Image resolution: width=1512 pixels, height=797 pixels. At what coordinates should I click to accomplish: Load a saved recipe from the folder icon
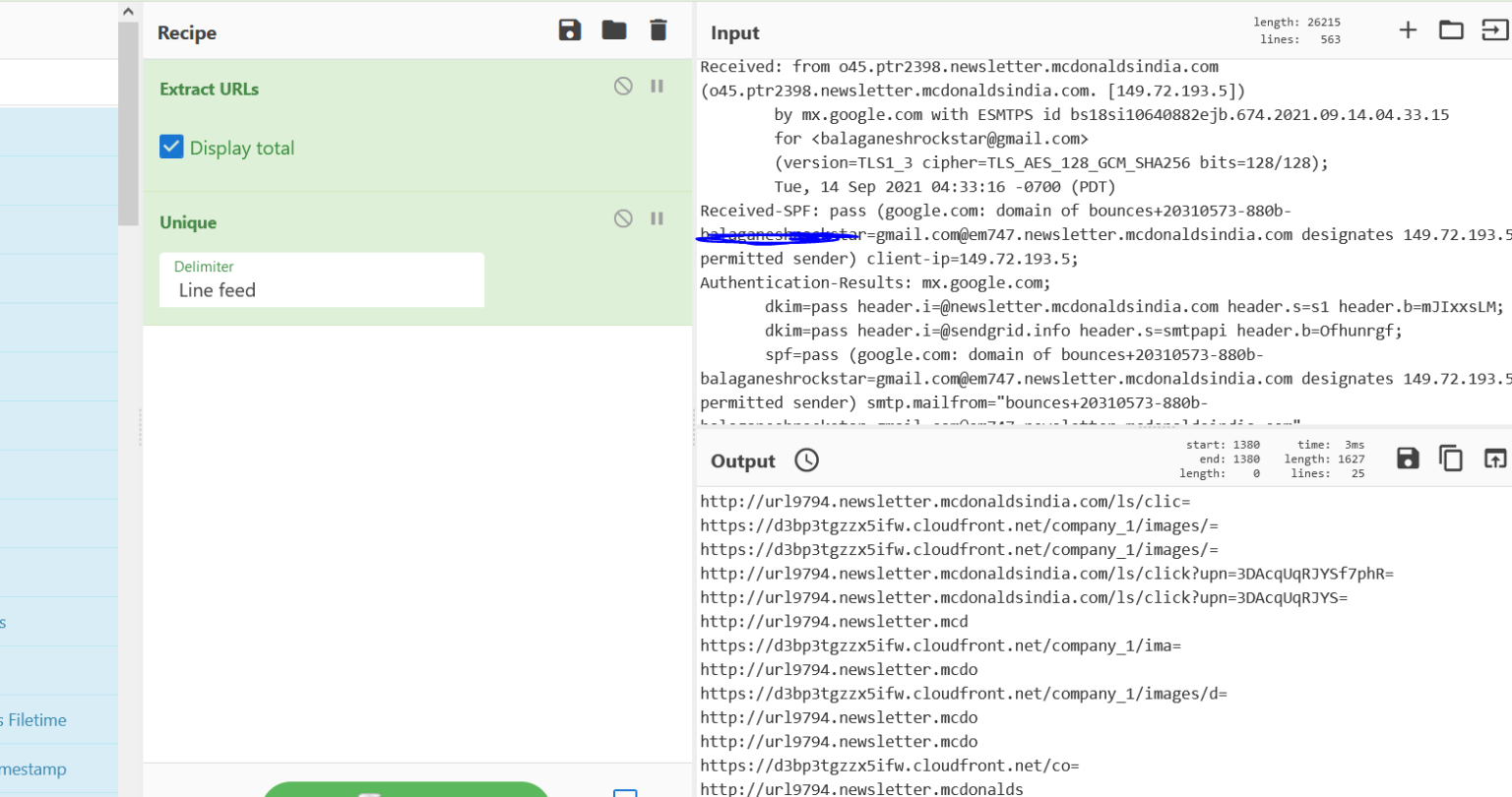click(x=612, y=30)
